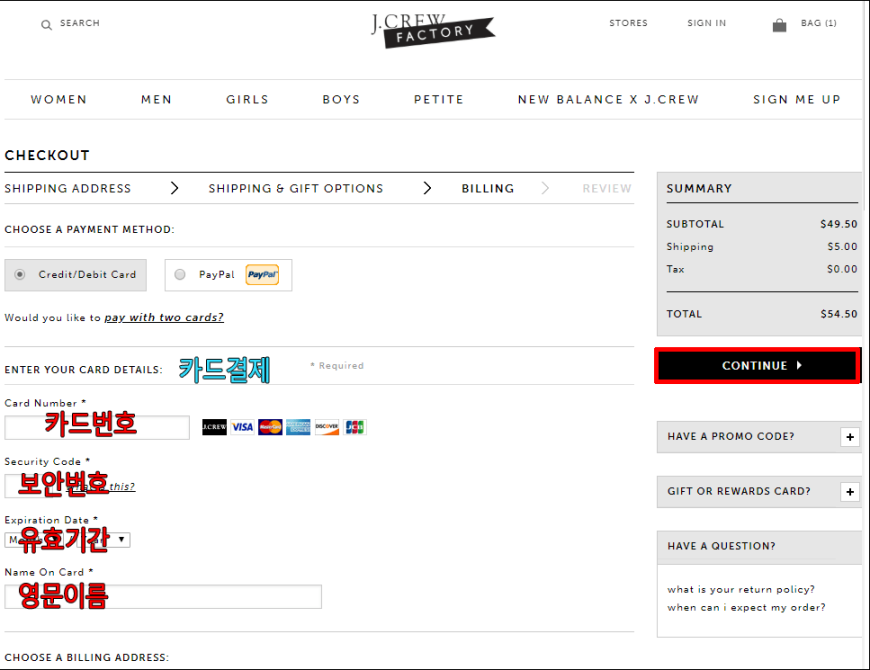This screenshot has height=670, width=870.
Task: Click the Sign In link
Action: pos(706,23)
